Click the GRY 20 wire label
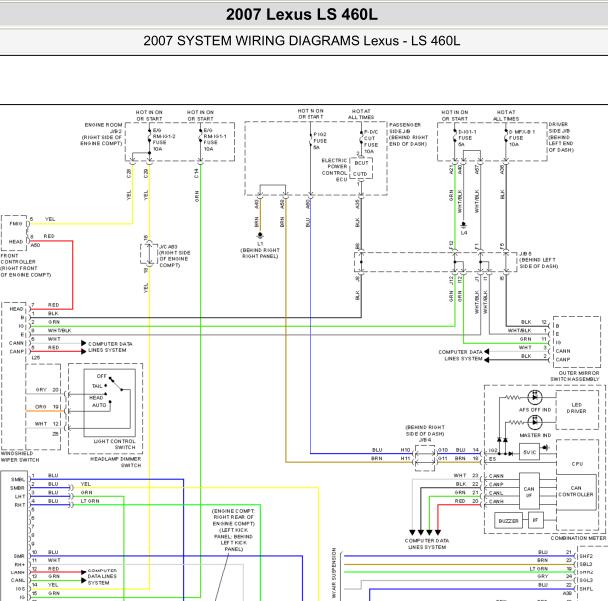 (x=47, y=390)
